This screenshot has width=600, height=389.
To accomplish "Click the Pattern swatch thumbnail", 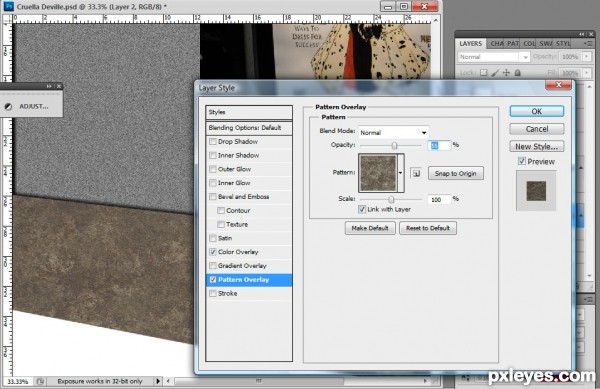I will pos(377,173).
